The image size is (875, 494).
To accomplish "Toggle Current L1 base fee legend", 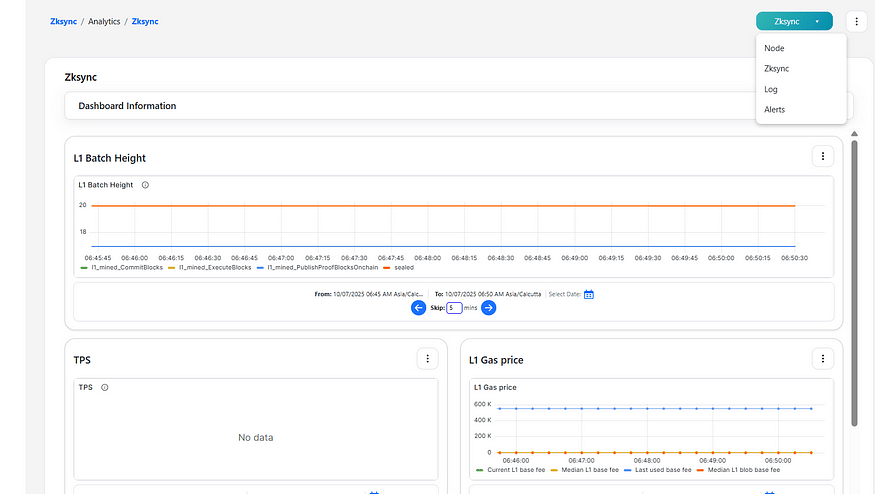I will pos(510,470).
